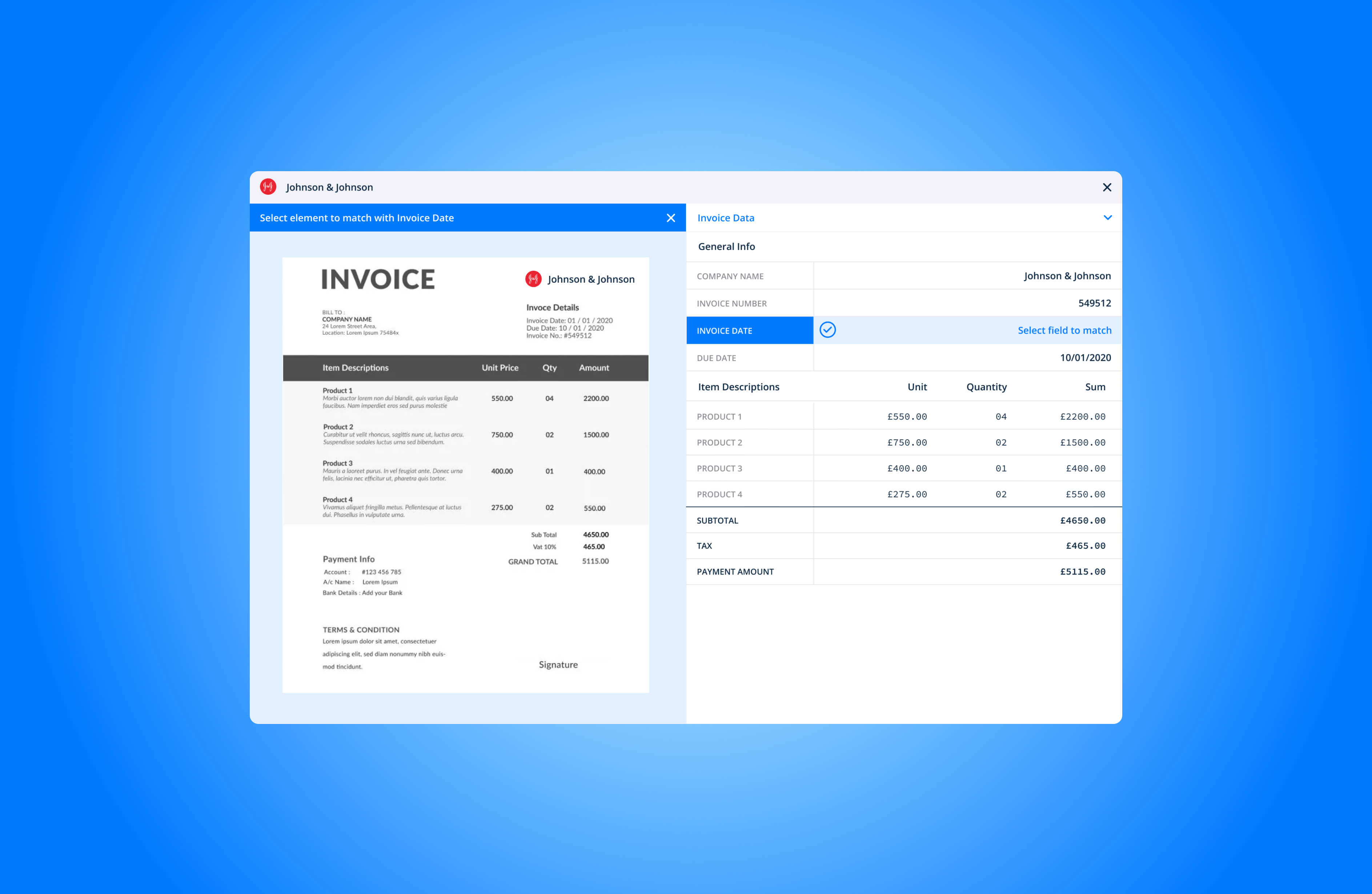Select the PRODUCT 4 row label

point(719,495)
